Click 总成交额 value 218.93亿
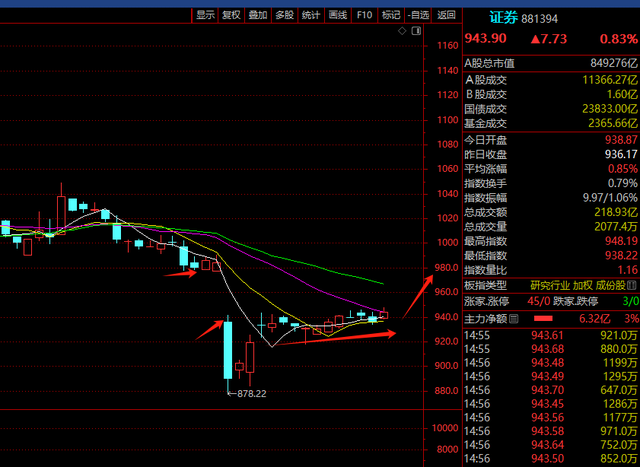The width and height of the screenshot is (640, 467). [616, 212]
